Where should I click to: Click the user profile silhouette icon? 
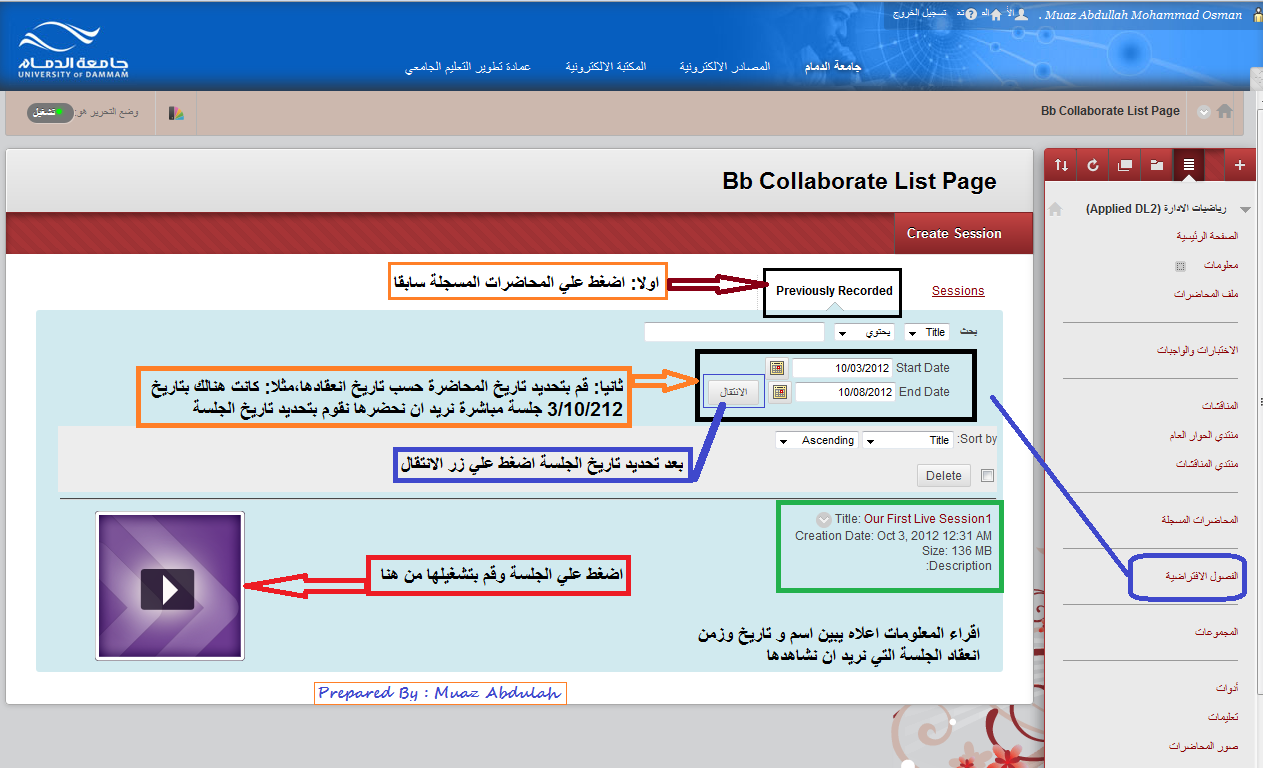click(1021, 15)
